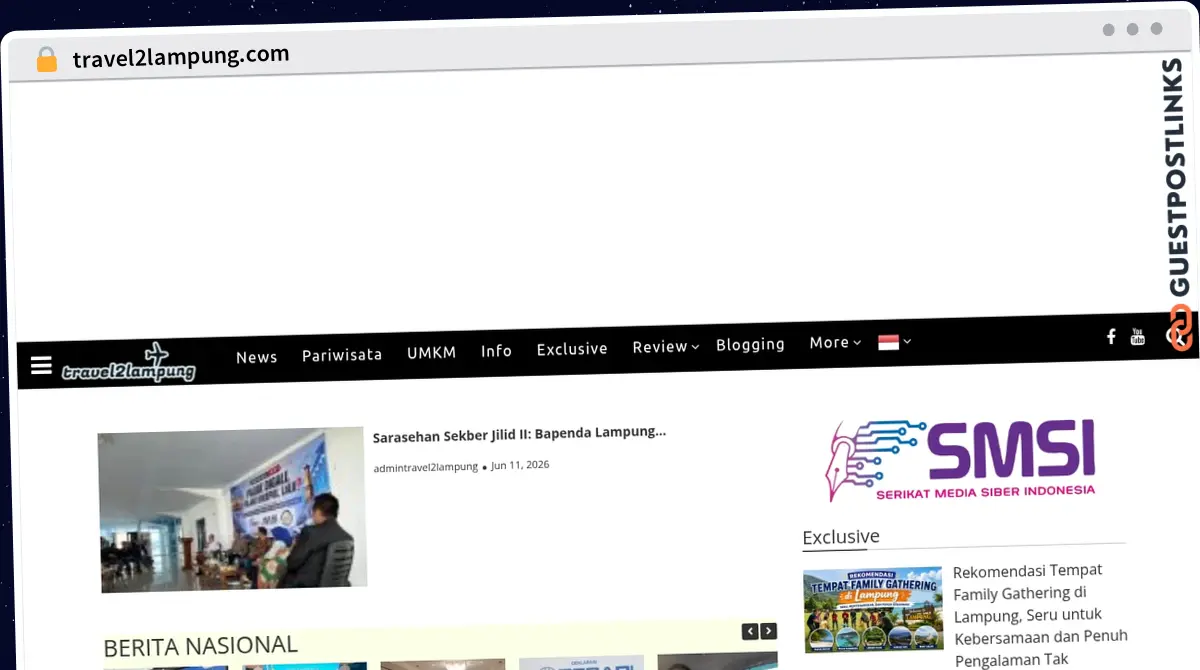Show previous Berita Nasional slide
The width and height of the screenshot is (1200, 670).
[x=750, y=631]
